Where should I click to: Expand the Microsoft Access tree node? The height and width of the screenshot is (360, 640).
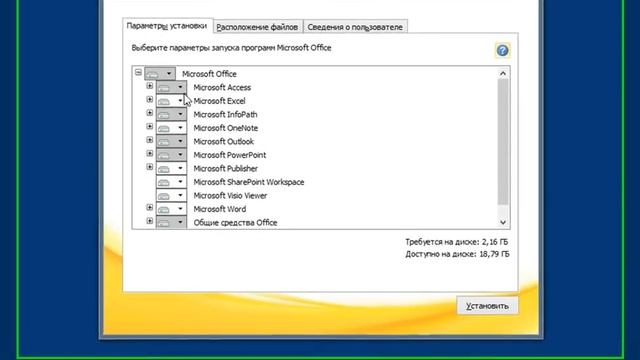pyautogui.click(x=150, y=86)
